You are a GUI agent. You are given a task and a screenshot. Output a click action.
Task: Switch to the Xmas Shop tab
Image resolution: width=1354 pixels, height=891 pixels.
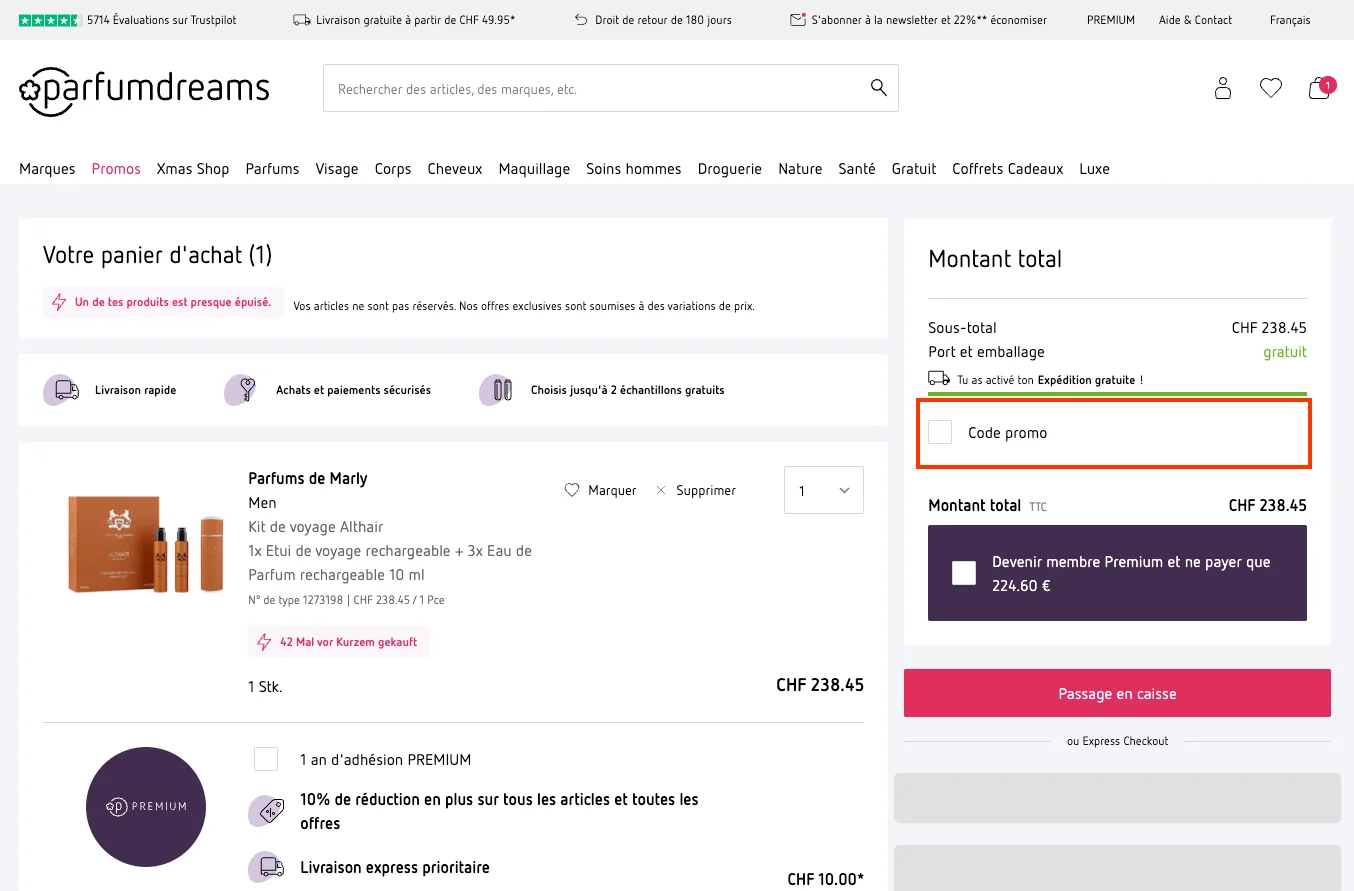click(192, 168)
